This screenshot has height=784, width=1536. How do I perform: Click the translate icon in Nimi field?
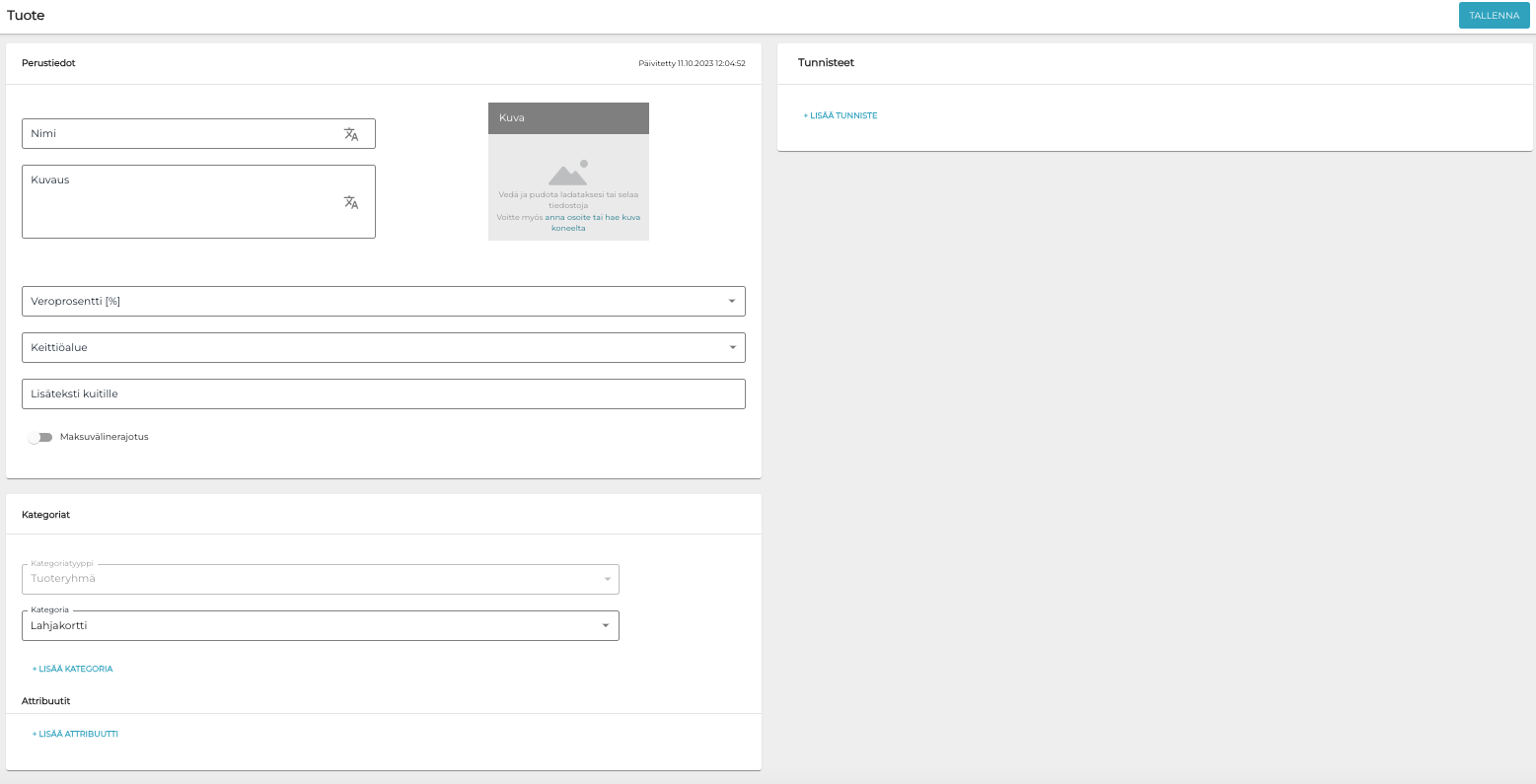351,134
